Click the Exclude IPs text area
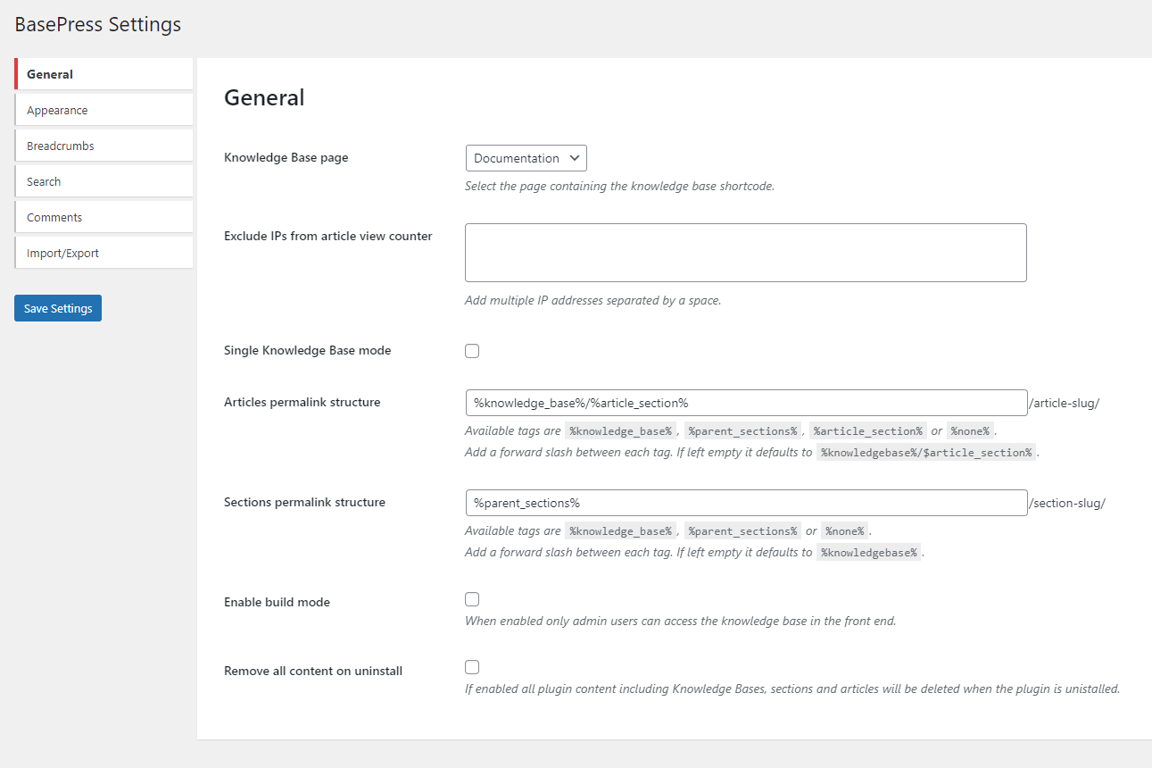 pos(745,252)
